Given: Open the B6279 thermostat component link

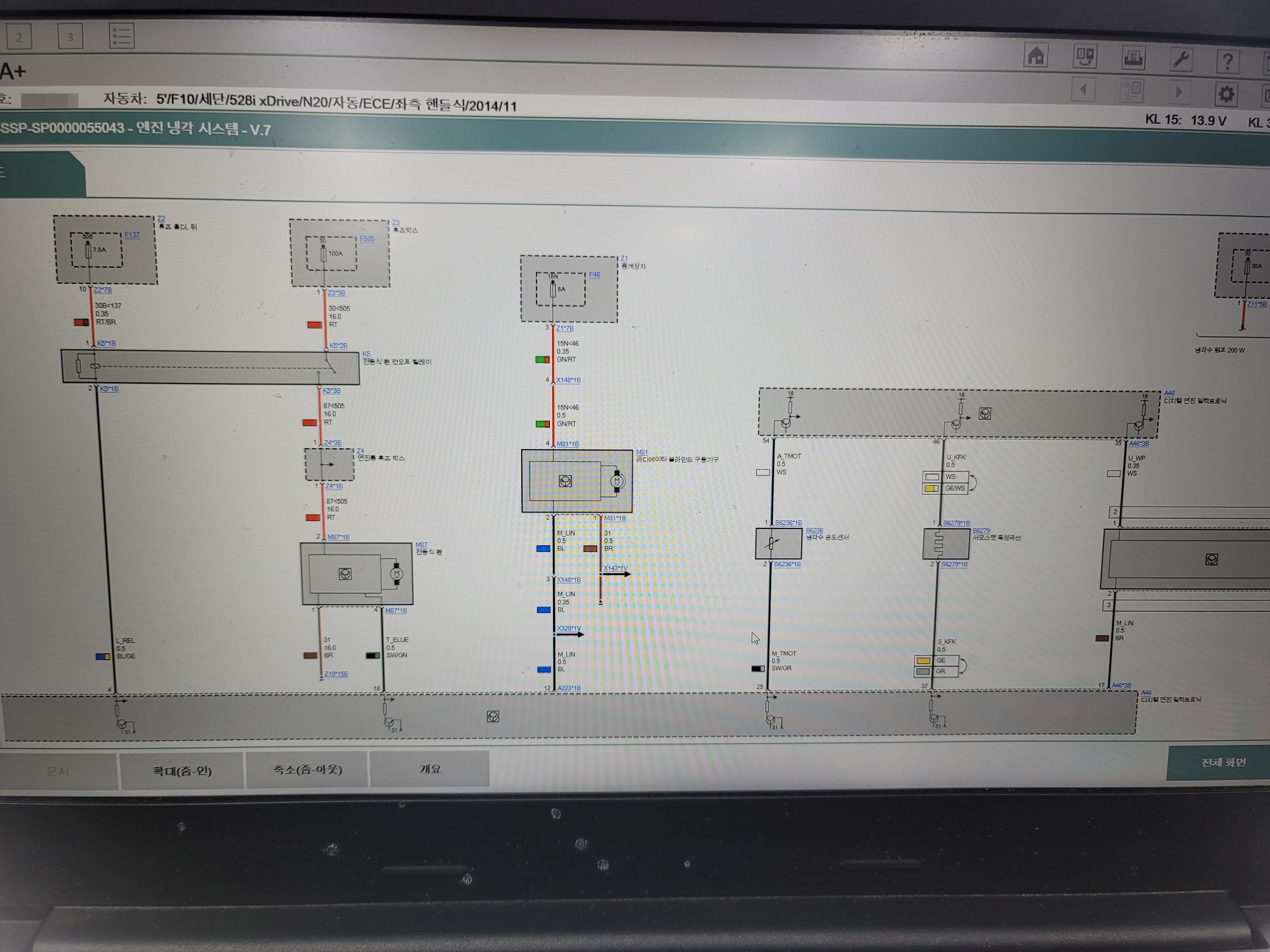Looking at the screenshot, I should point(981,531).
